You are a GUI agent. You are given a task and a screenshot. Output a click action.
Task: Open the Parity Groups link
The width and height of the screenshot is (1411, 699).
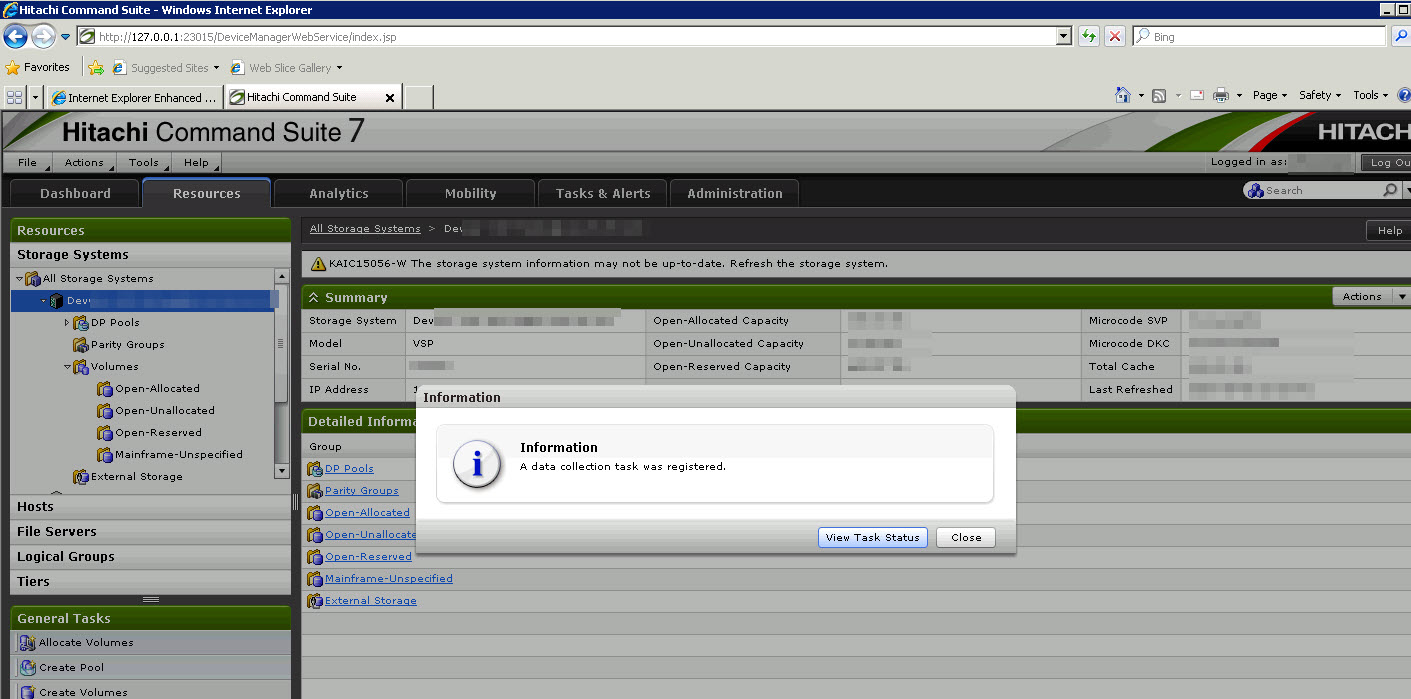coord(361,491)
